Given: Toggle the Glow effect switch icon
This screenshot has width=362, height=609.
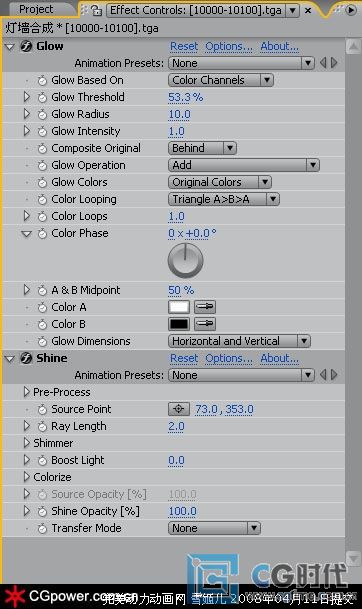Looking at the screenshot, I should click(26, 47).
